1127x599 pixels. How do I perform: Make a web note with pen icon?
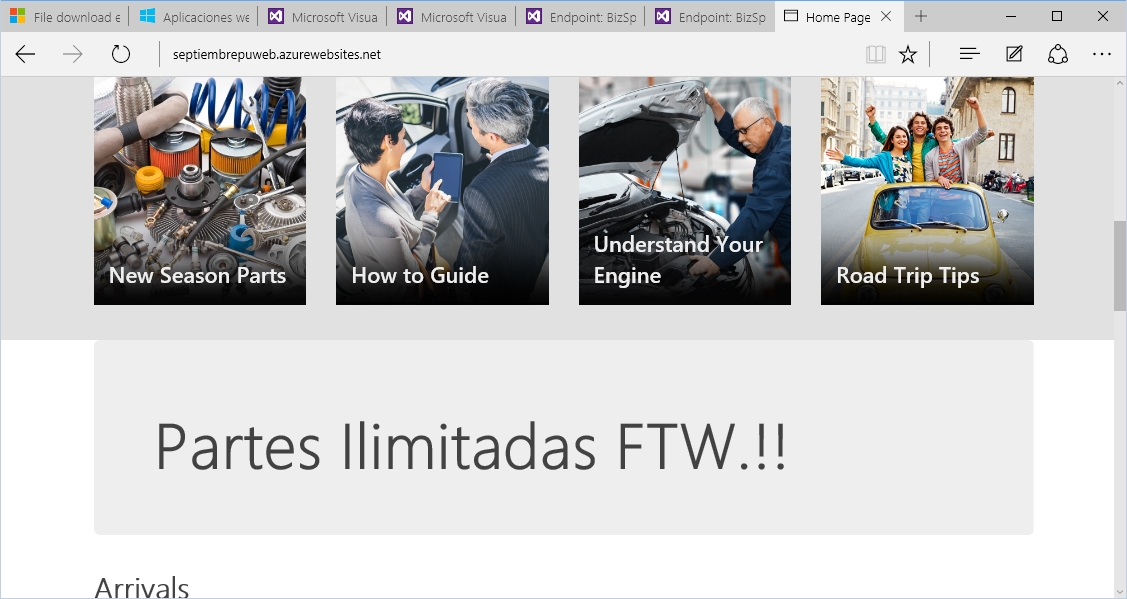point(1014,54)
